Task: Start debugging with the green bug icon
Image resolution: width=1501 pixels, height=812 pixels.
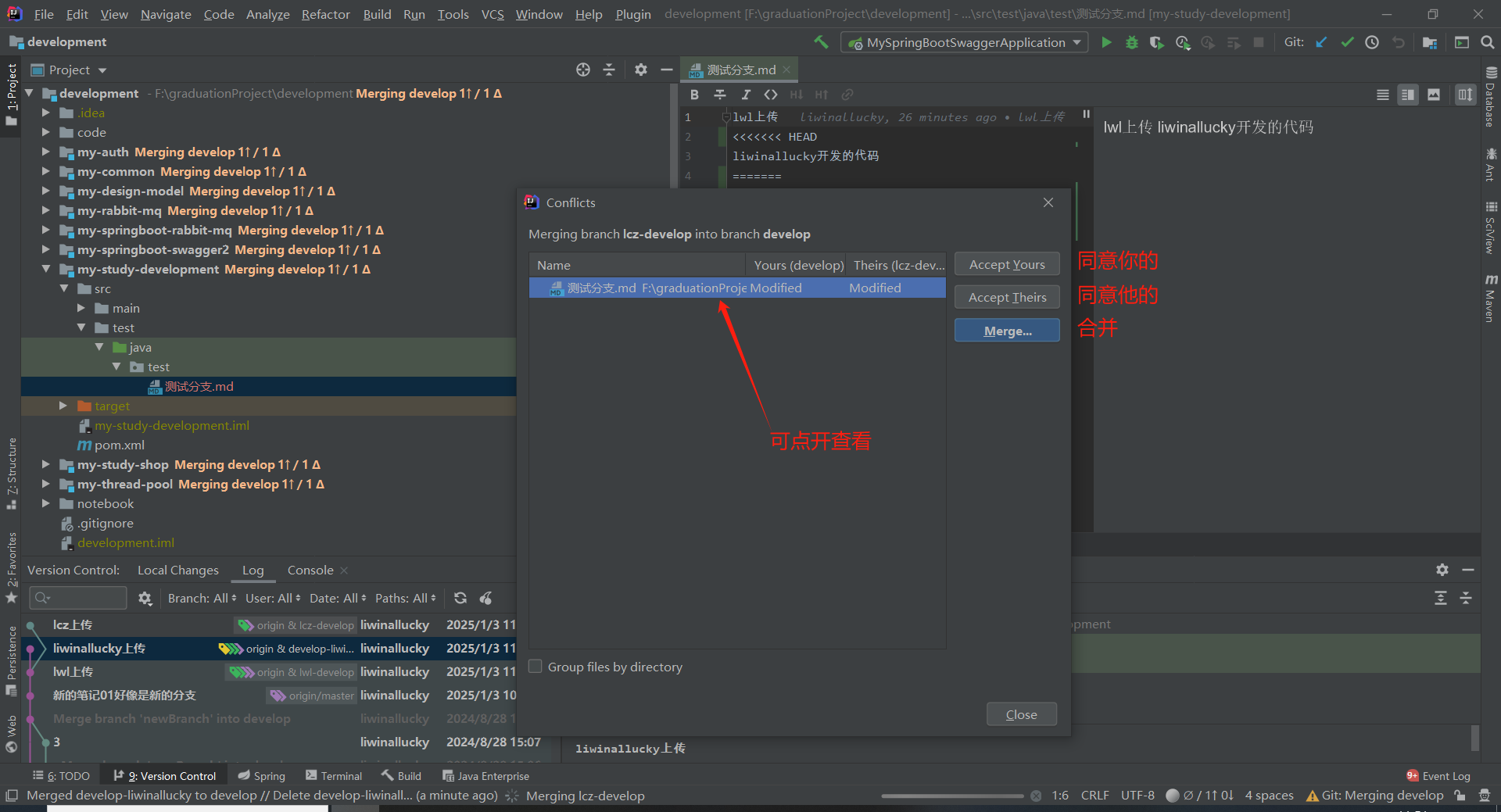Action: click(1131, 42)
